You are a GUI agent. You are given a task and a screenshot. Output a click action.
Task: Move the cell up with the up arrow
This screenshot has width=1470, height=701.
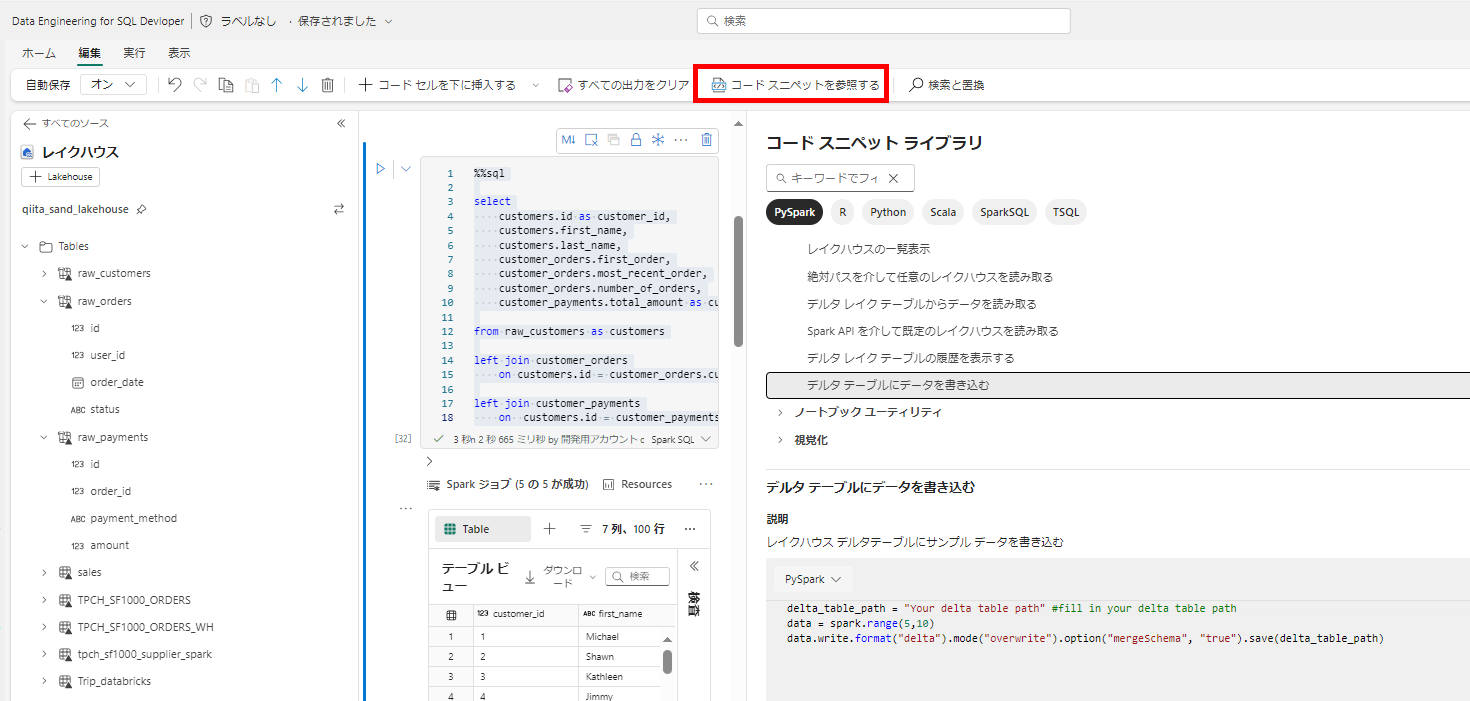coord(277,85)
